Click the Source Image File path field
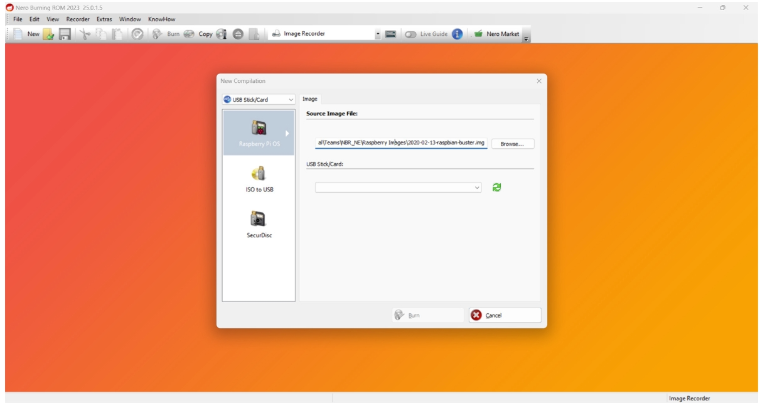 401,144
